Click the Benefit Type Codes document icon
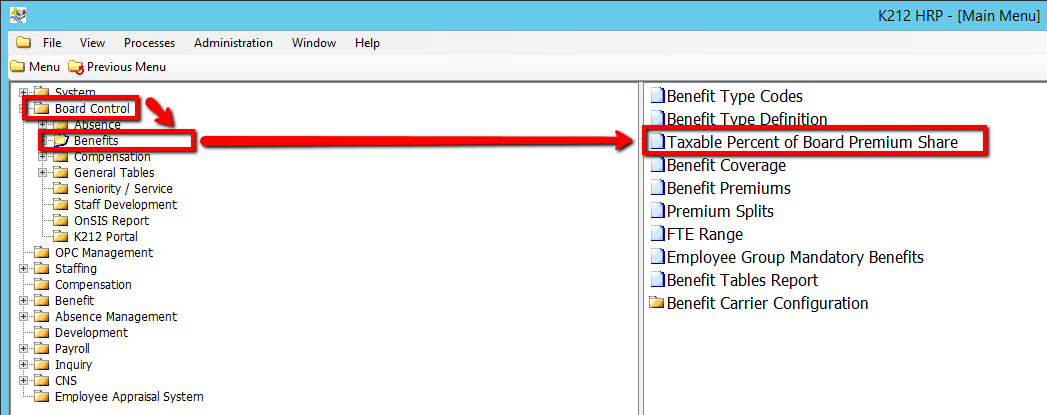 [x=657, y=97]
